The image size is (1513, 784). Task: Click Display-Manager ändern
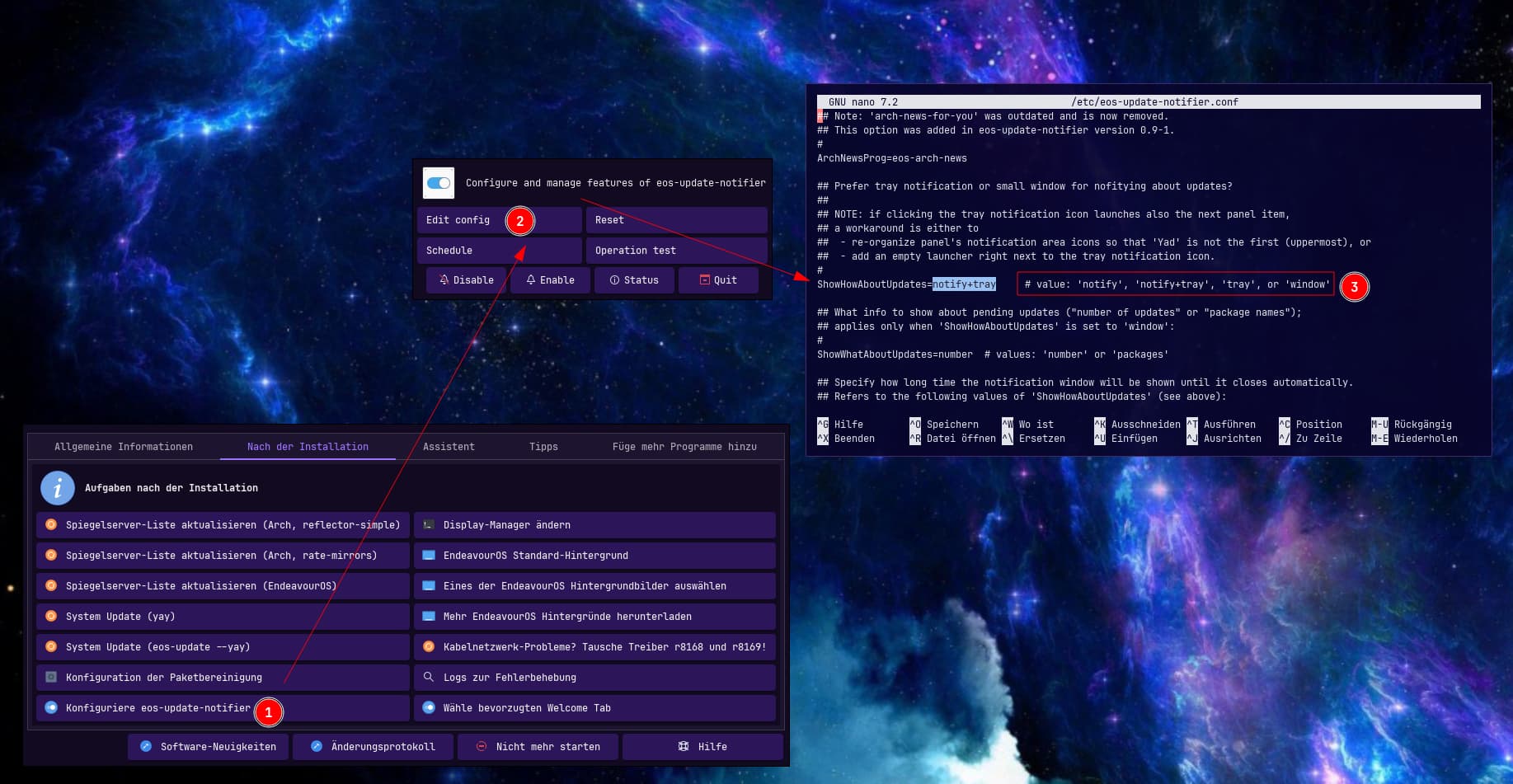coord(594,525)
